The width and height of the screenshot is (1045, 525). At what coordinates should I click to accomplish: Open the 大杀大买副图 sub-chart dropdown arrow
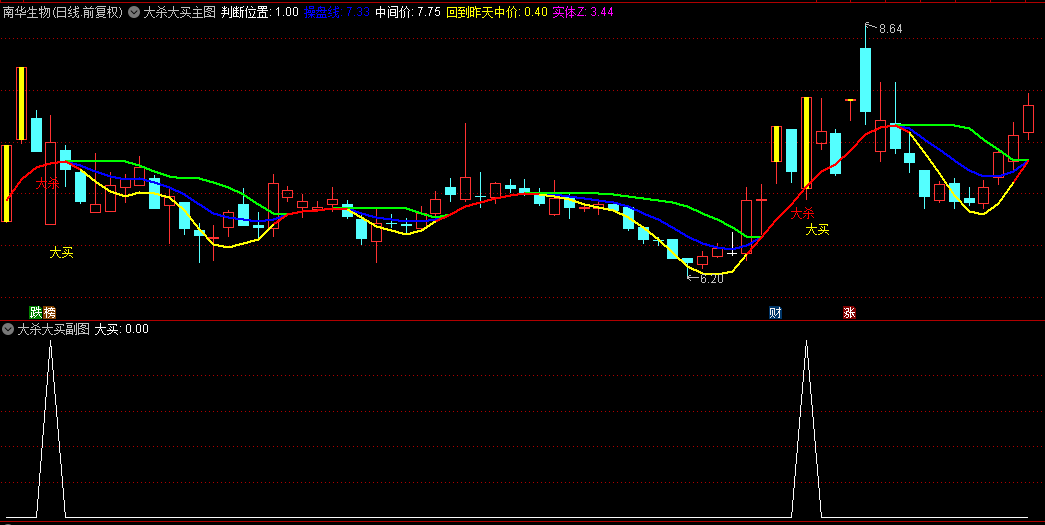tap(9, 329)
